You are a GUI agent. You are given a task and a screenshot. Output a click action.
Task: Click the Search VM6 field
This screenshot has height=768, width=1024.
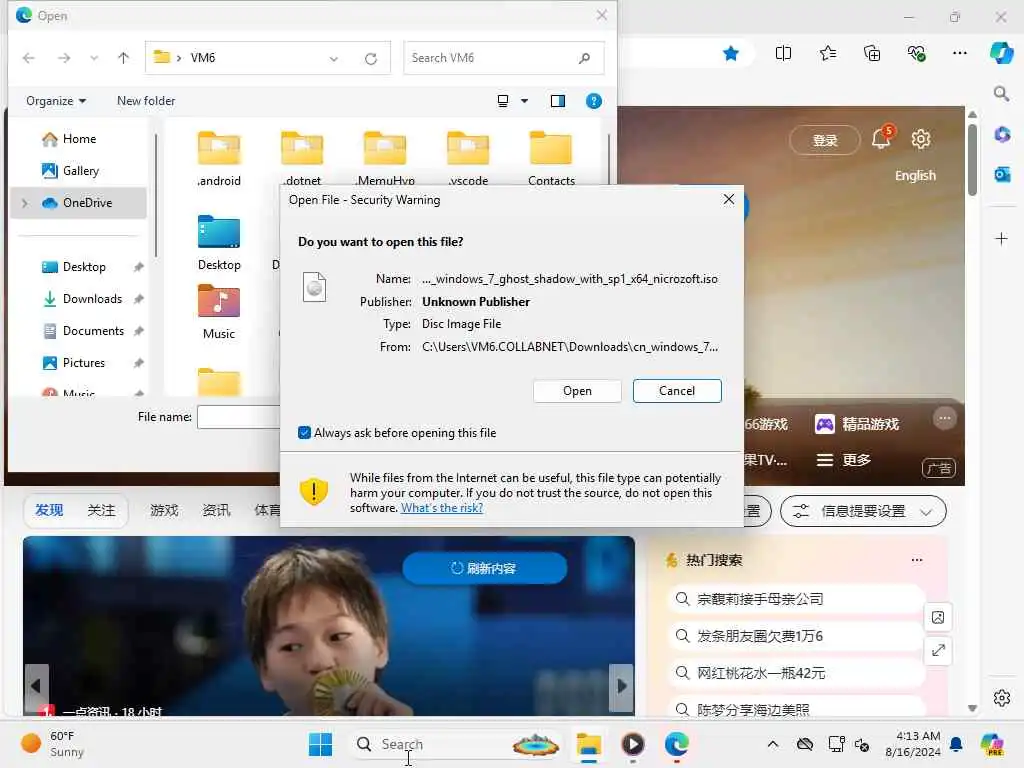[503, 58]
